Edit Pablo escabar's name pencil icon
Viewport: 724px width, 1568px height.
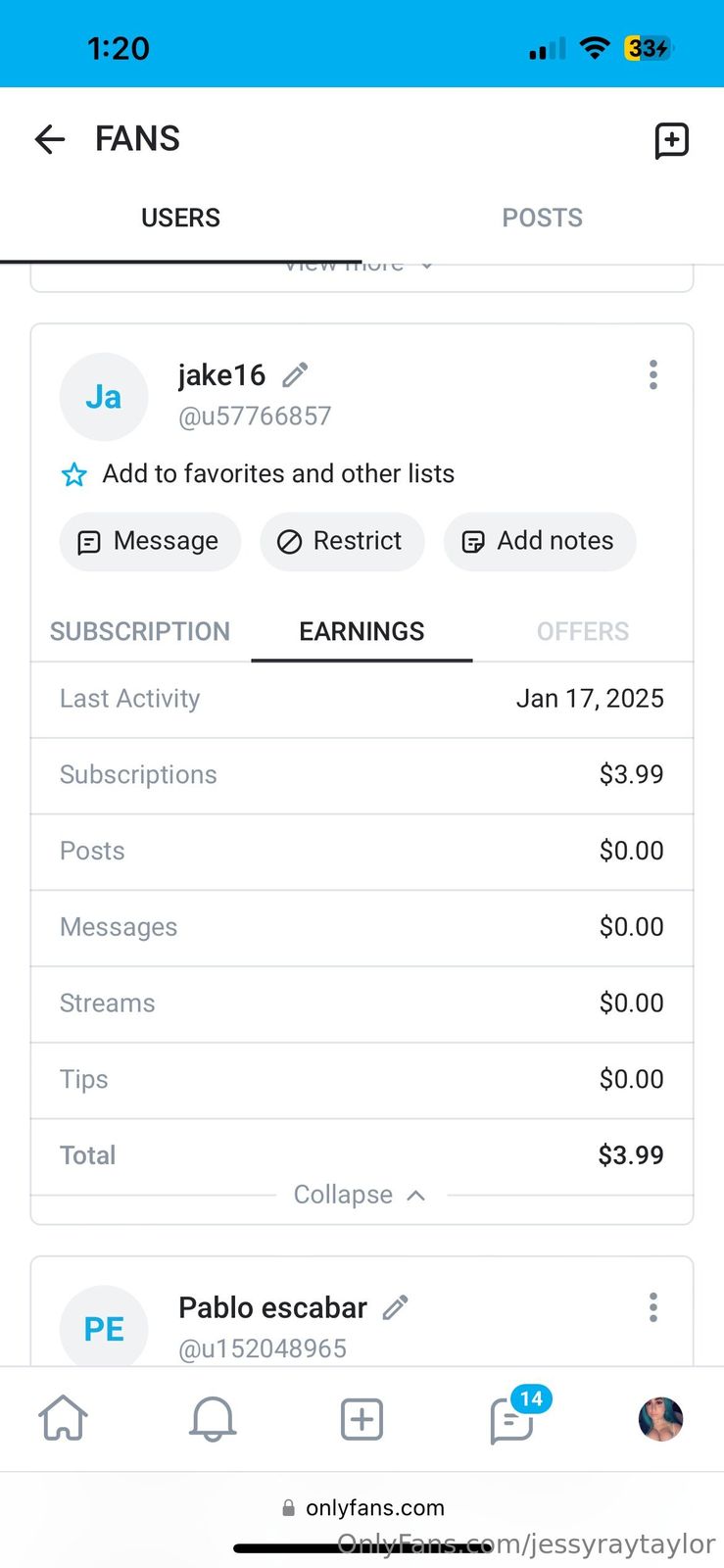pyautogui.click(x=395, y=1307)
